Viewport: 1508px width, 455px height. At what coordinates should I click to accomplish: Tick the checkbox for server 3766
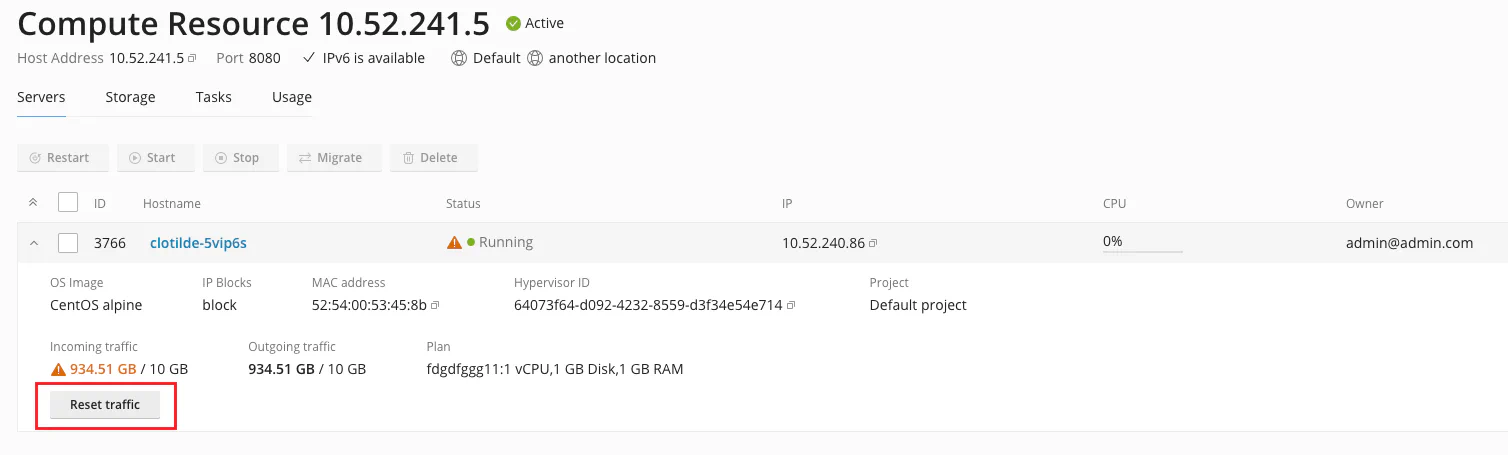point(68,242)
